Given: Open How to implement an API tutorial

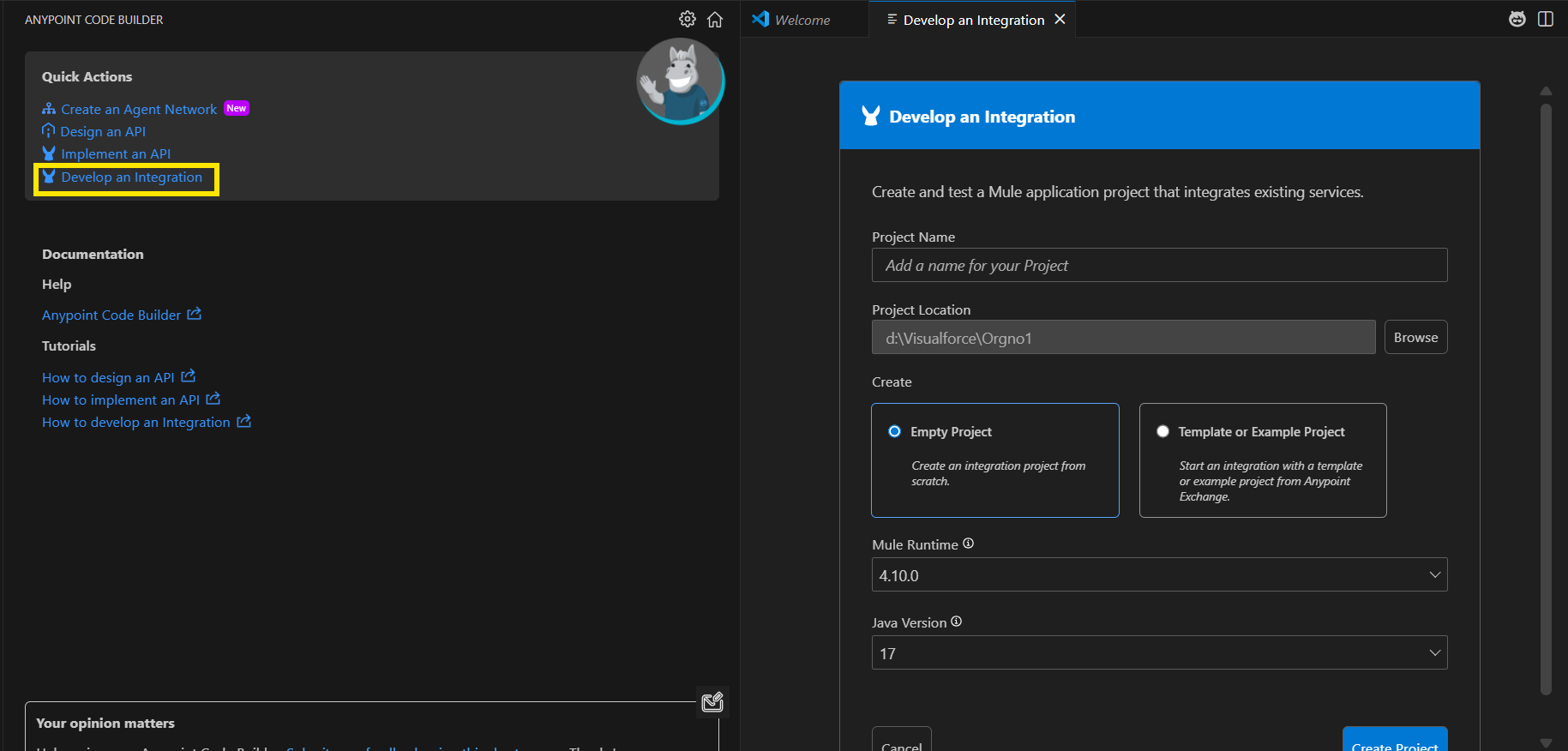Looking at the screenshot, I should pos(121,400).
